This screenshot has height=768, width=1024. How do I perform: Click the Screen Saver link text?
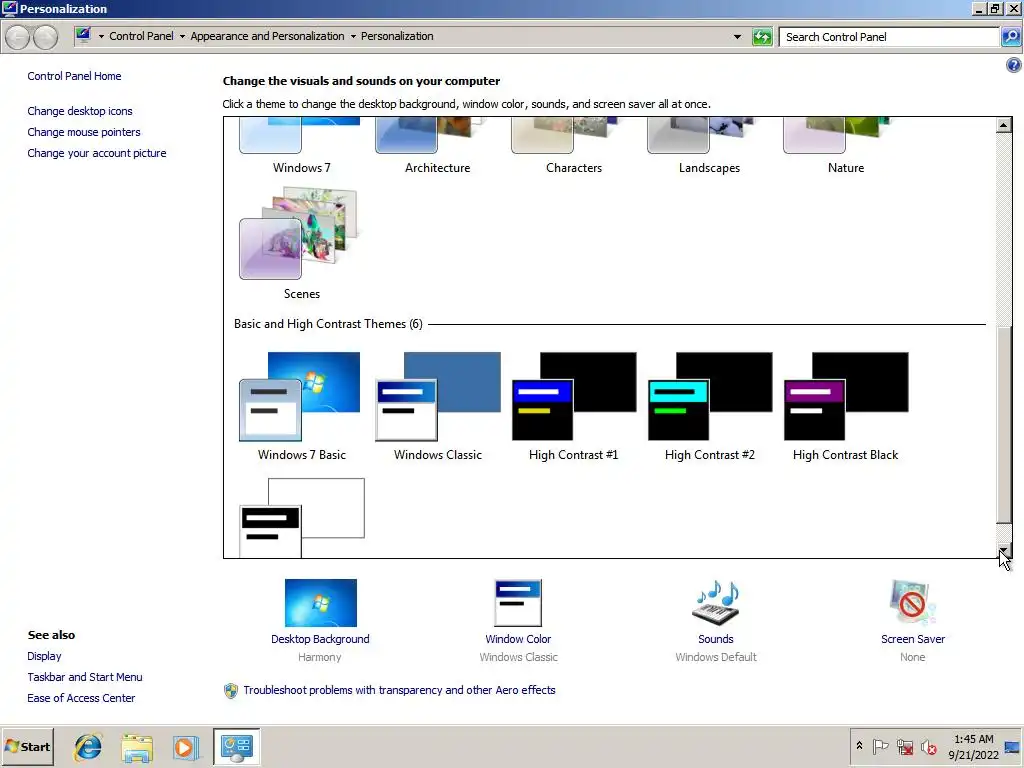(x=912, y=639)
